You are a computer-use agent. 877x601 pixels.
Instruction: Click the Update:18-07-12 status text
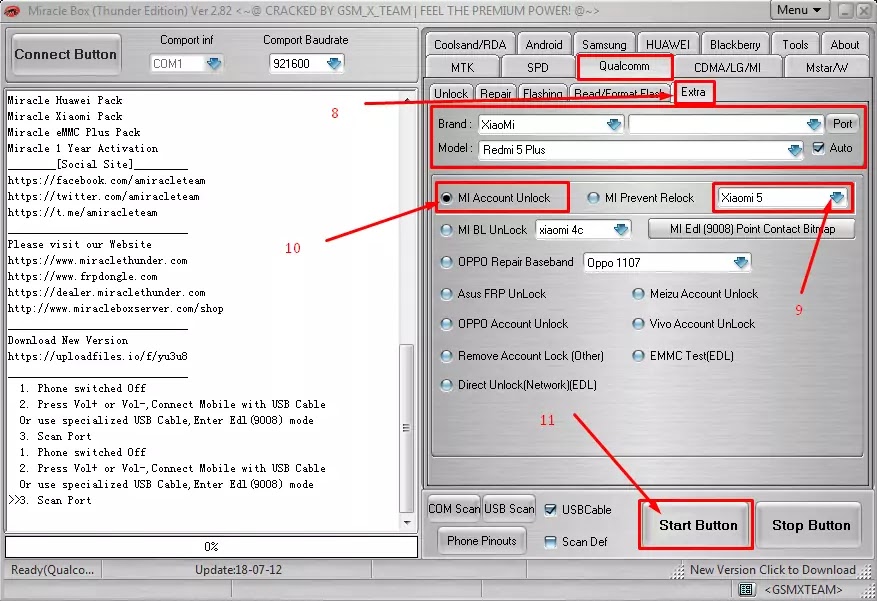point(238,570)
